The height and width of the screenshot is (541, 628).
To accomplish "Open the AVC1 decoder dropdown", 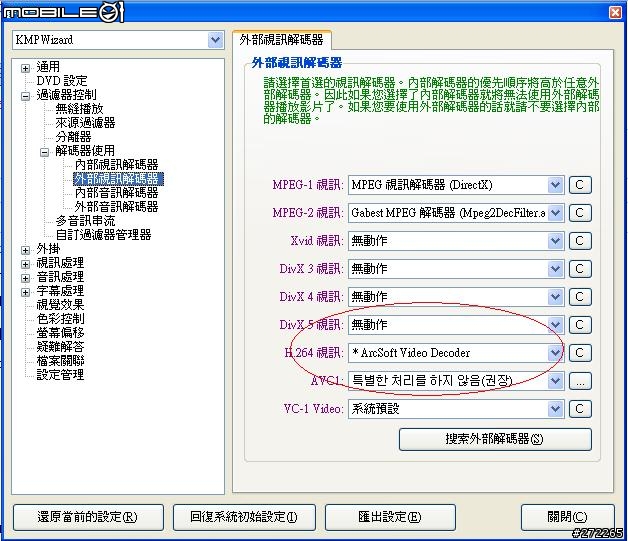I will tap(555, 381).
